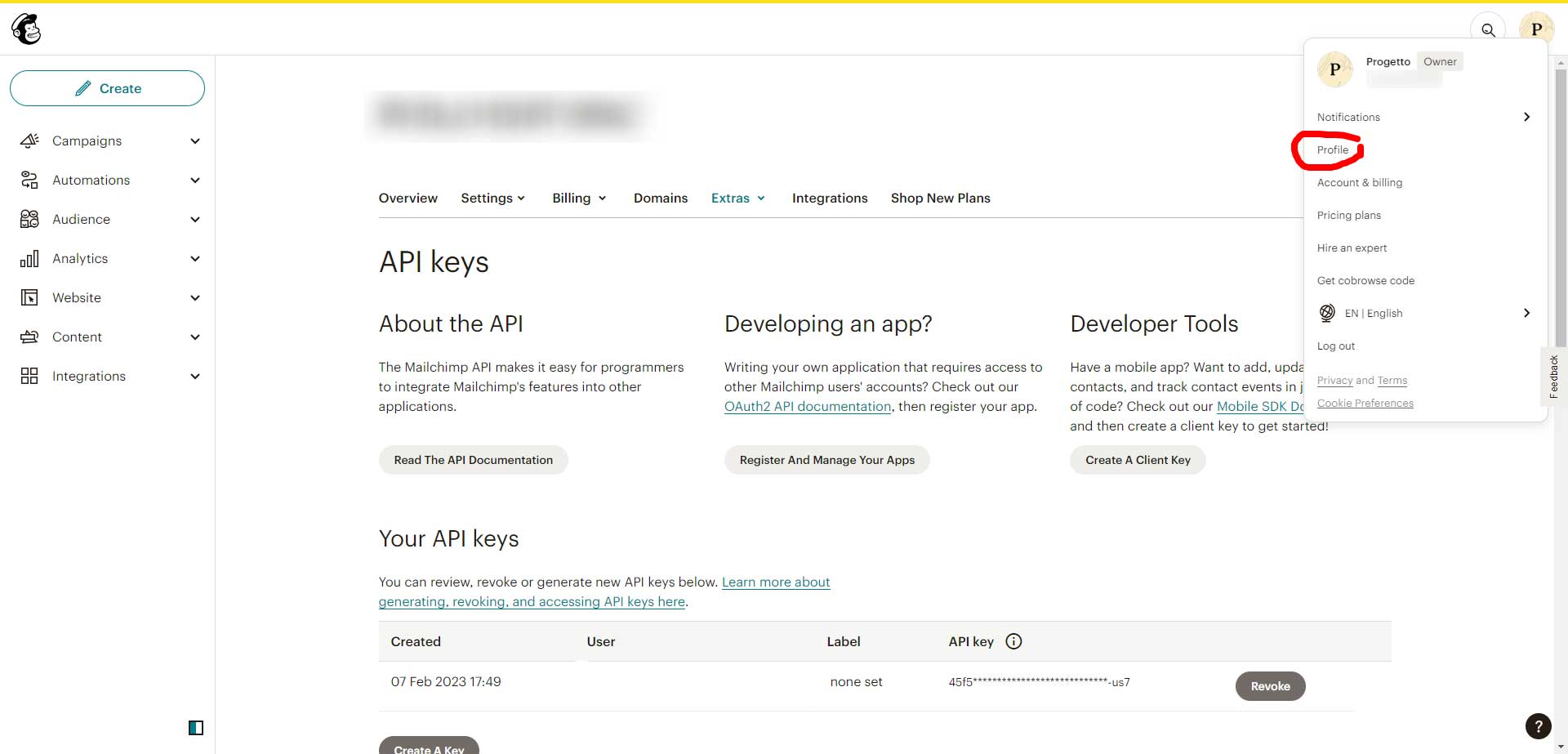Click the API key info icon

click(1013, 641)
